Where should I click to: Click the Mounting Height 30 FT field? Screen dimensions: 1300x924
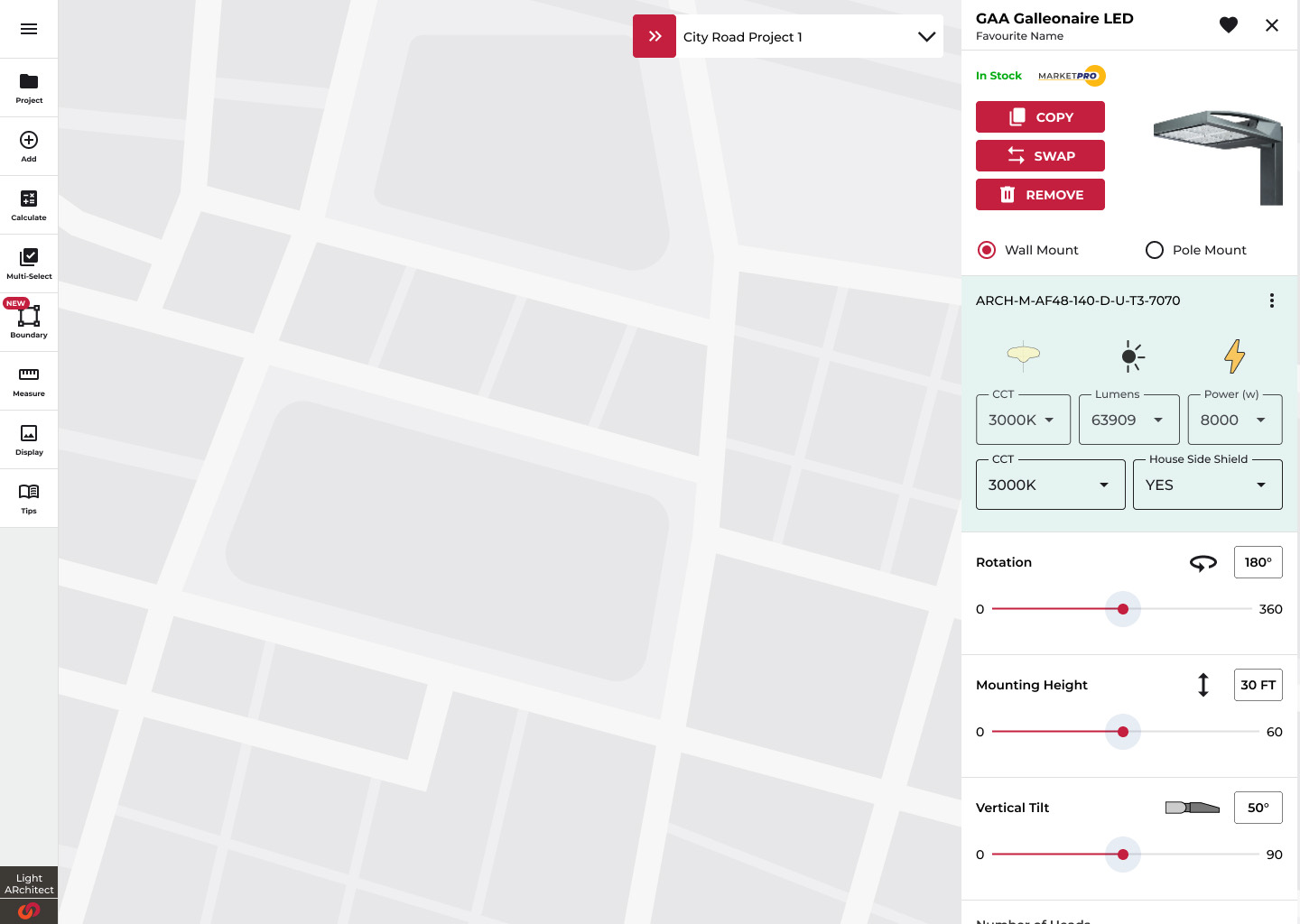[x=1258, y=685]
